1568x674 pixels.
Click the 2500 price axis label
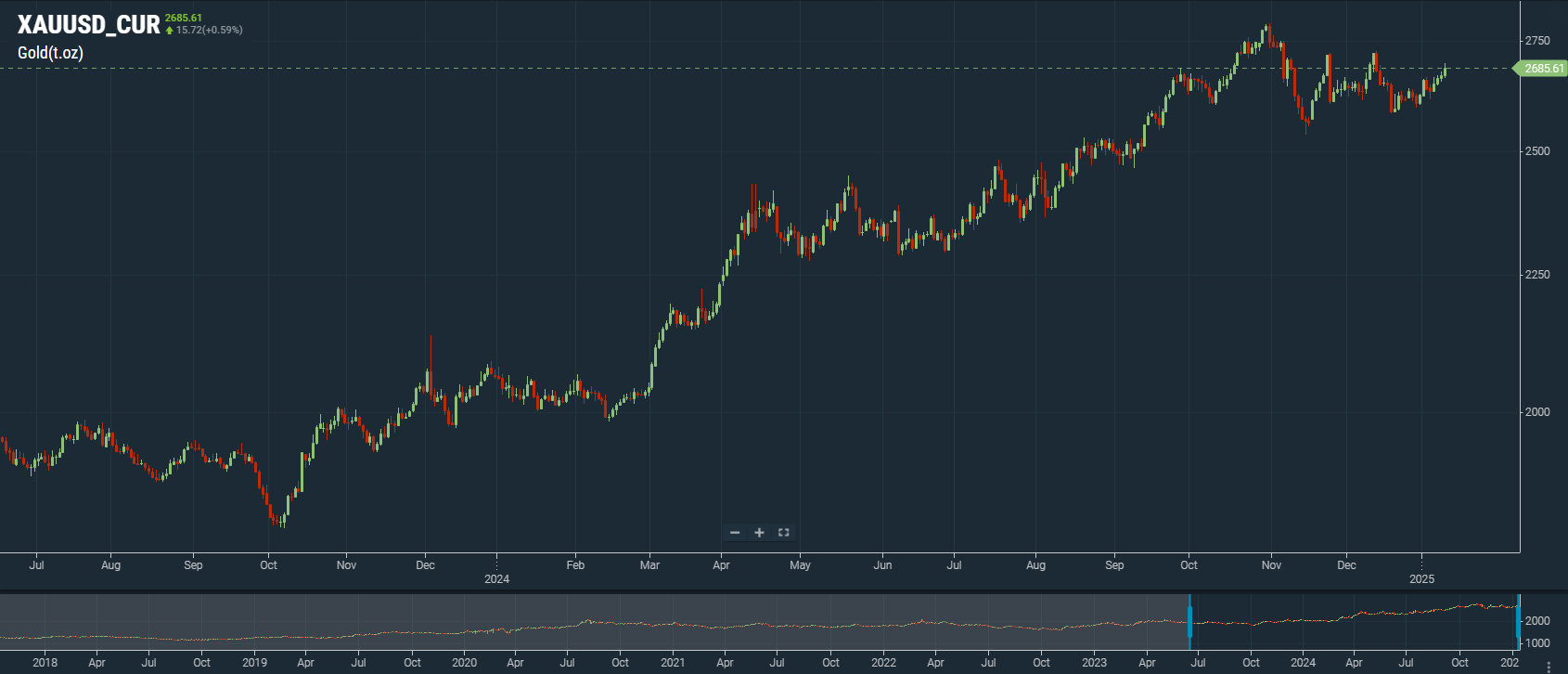pyautogui.click(x=1537, y=151)
